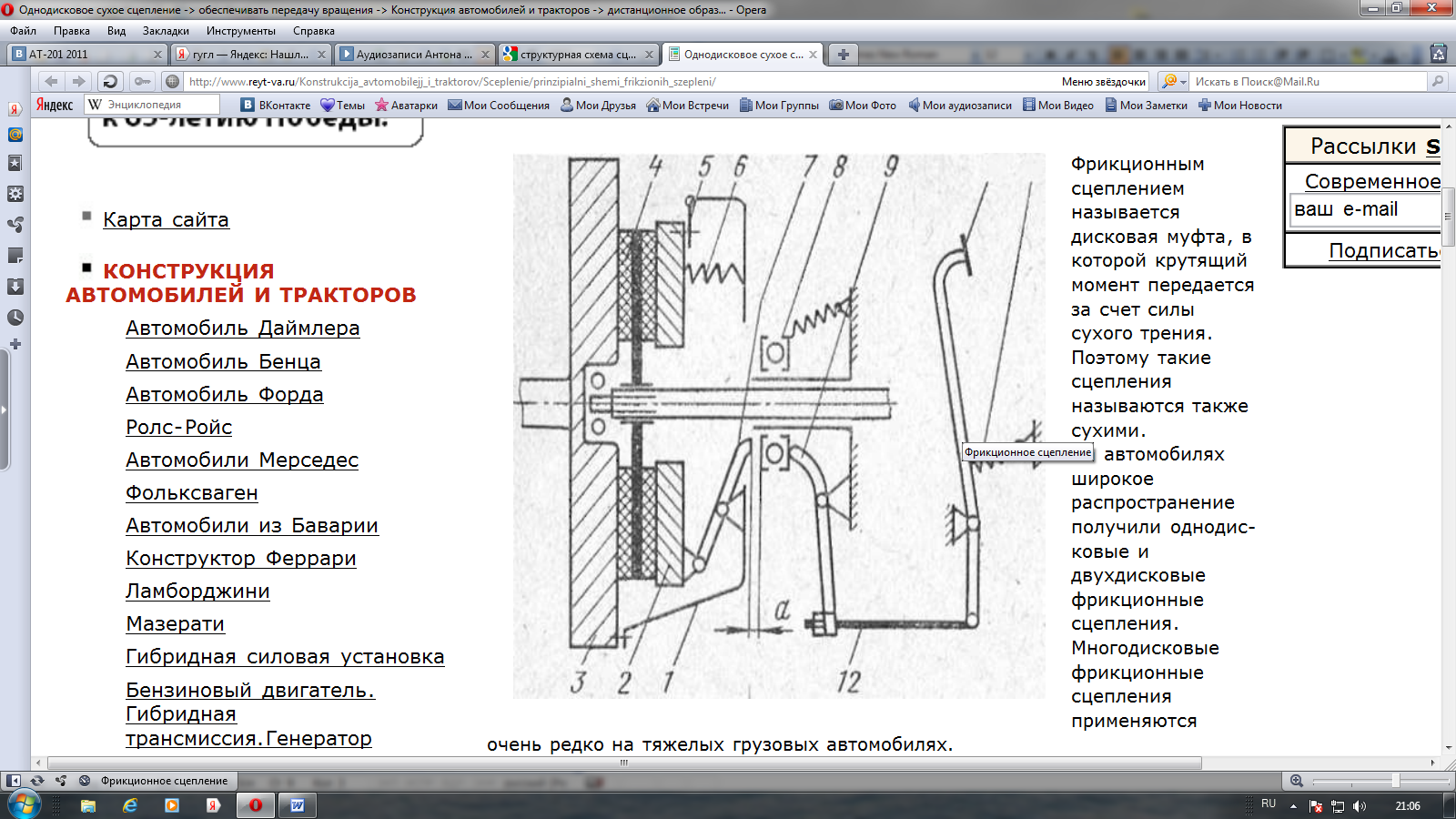Click the 'Искать в Поиск@Mail.Ru' search field
Viewport: 1456px width, 819px height.
[1309, 81]
